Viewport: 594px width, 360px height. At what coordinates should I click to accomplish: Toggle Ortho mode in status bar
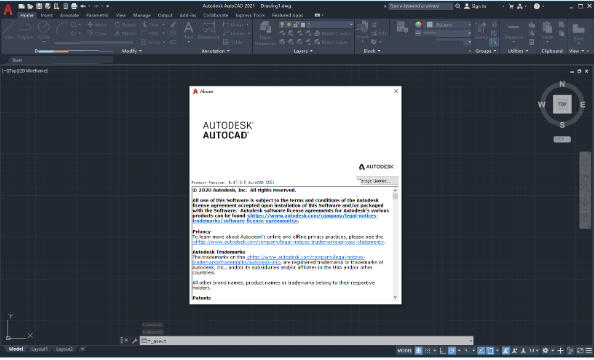tap(442, 351)
